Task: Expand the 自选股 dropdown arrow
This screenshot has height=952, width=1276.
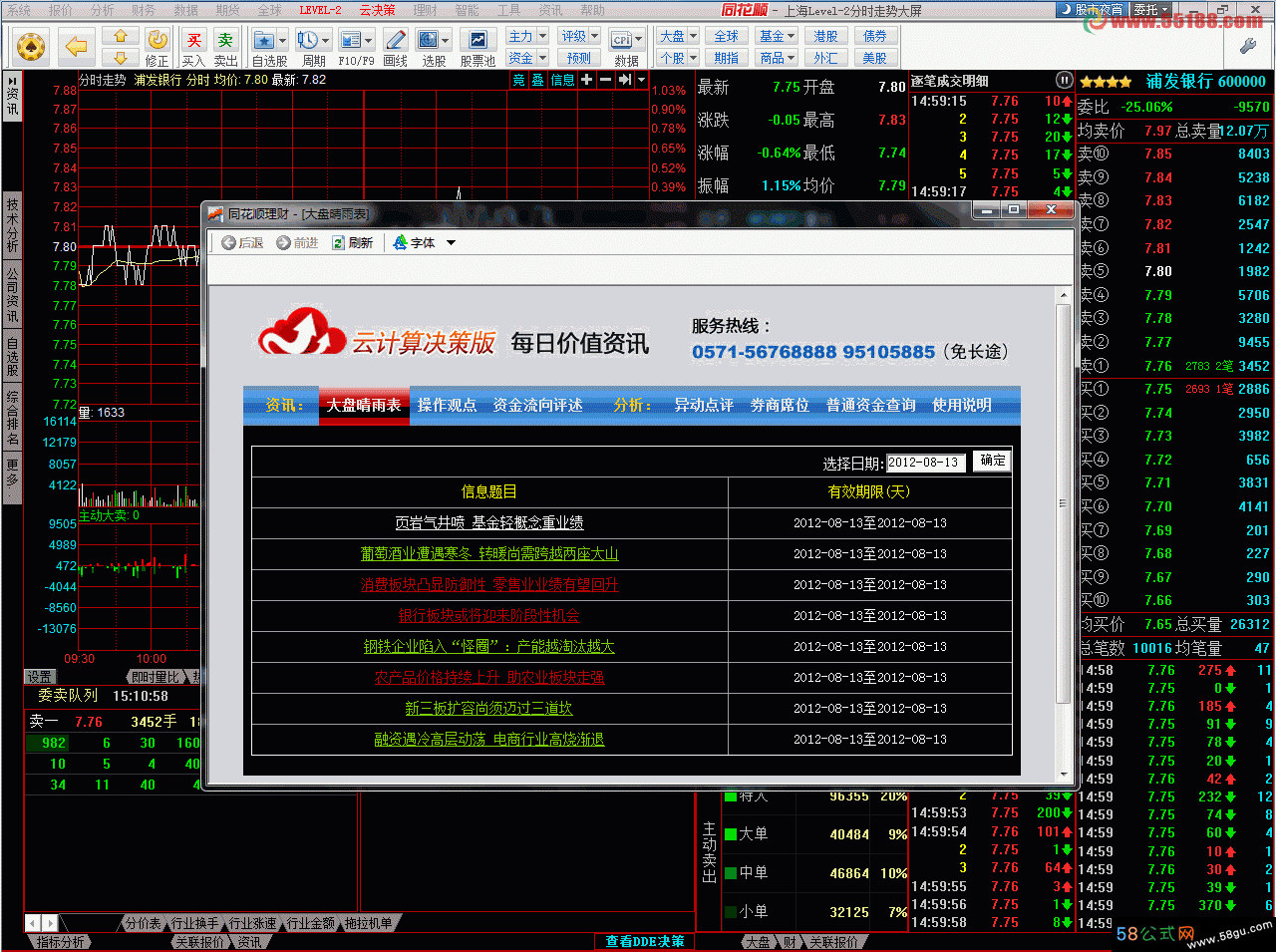Action: pyautogui.click(x=283, y=41)
